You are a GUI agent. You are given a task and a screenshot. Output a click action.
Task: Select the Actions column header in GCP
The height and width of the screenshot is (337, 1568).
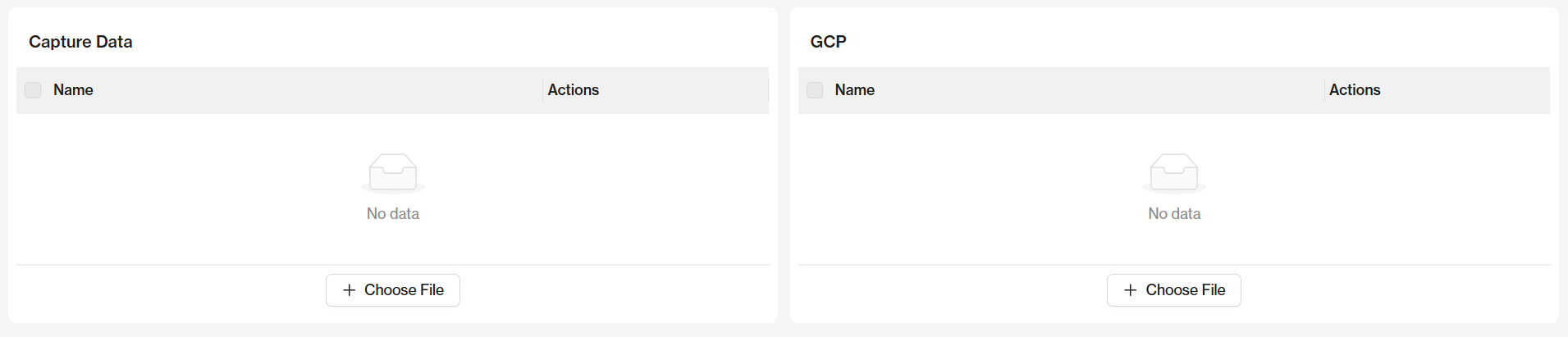1355,90
